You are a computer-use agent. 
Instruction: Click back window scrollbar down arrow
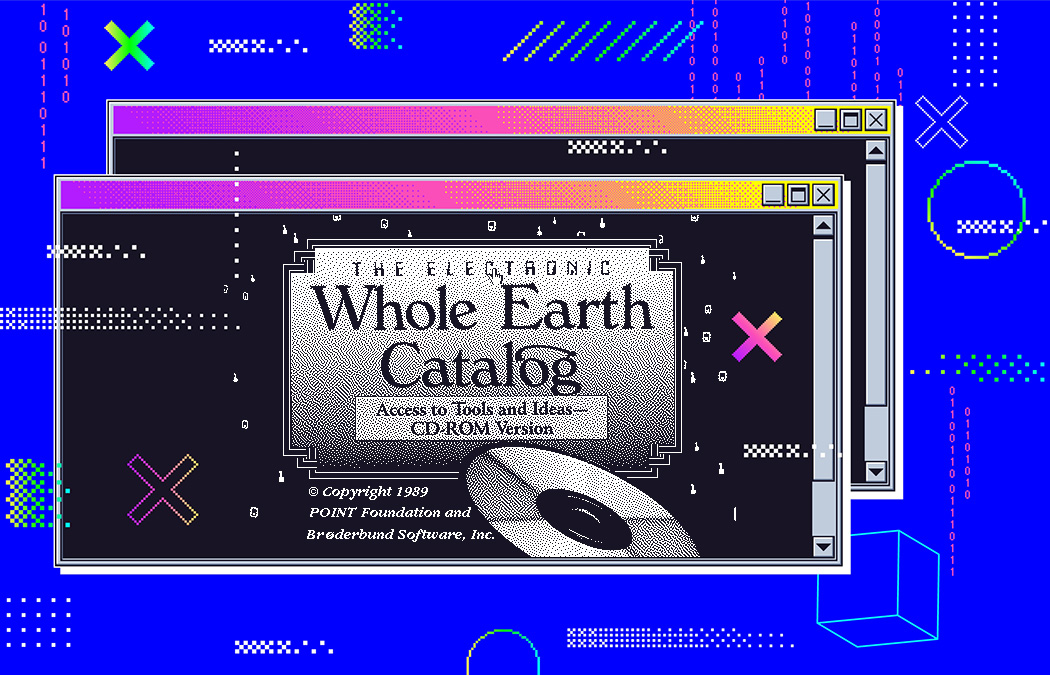[x=876, y=471]
